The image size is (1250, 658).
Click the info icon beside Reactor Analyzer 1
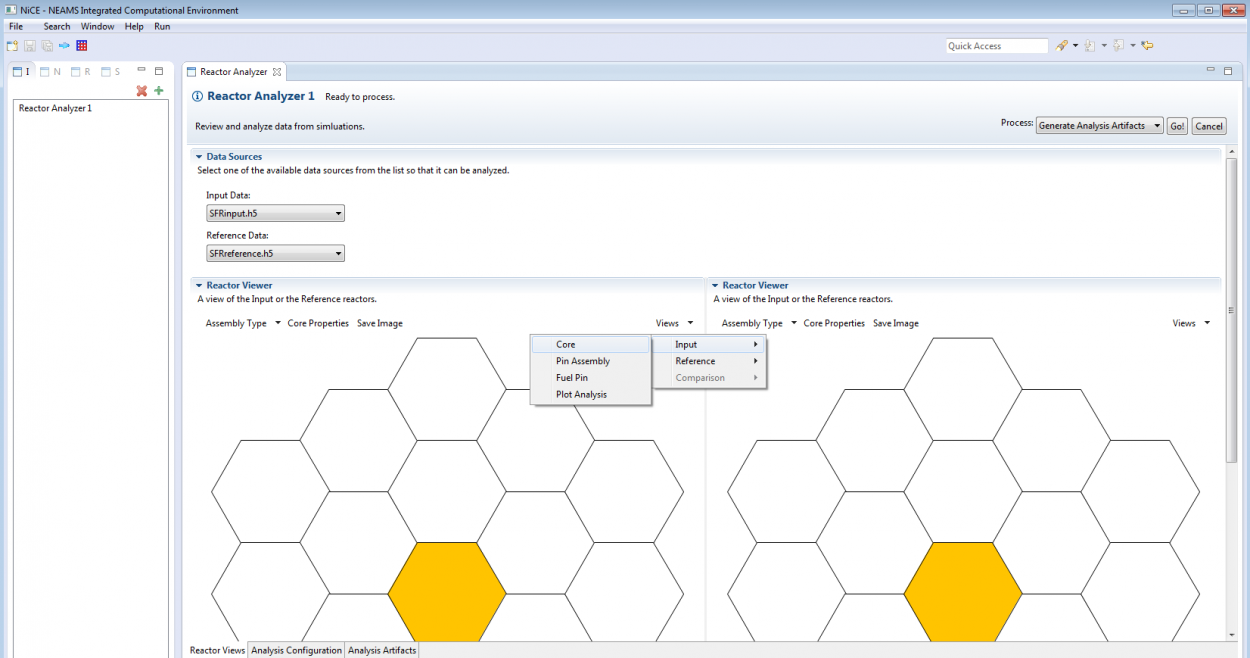pyautogui.click(x=197, y=97)
